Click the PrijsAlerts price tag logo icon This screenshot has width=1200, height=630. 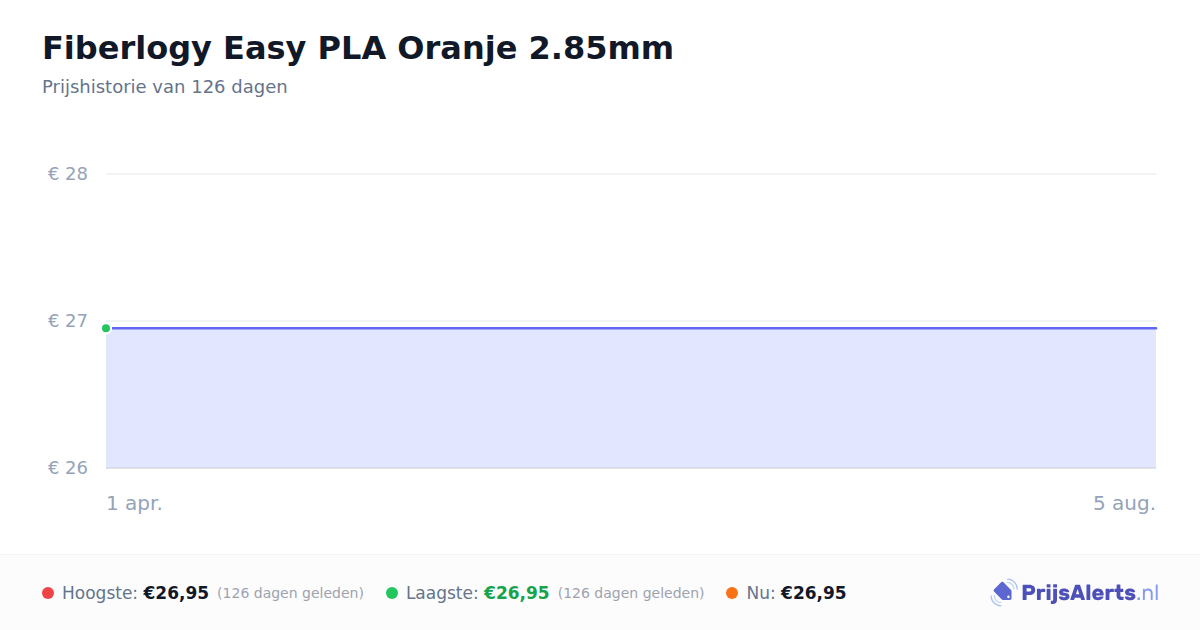point(1003,593)
